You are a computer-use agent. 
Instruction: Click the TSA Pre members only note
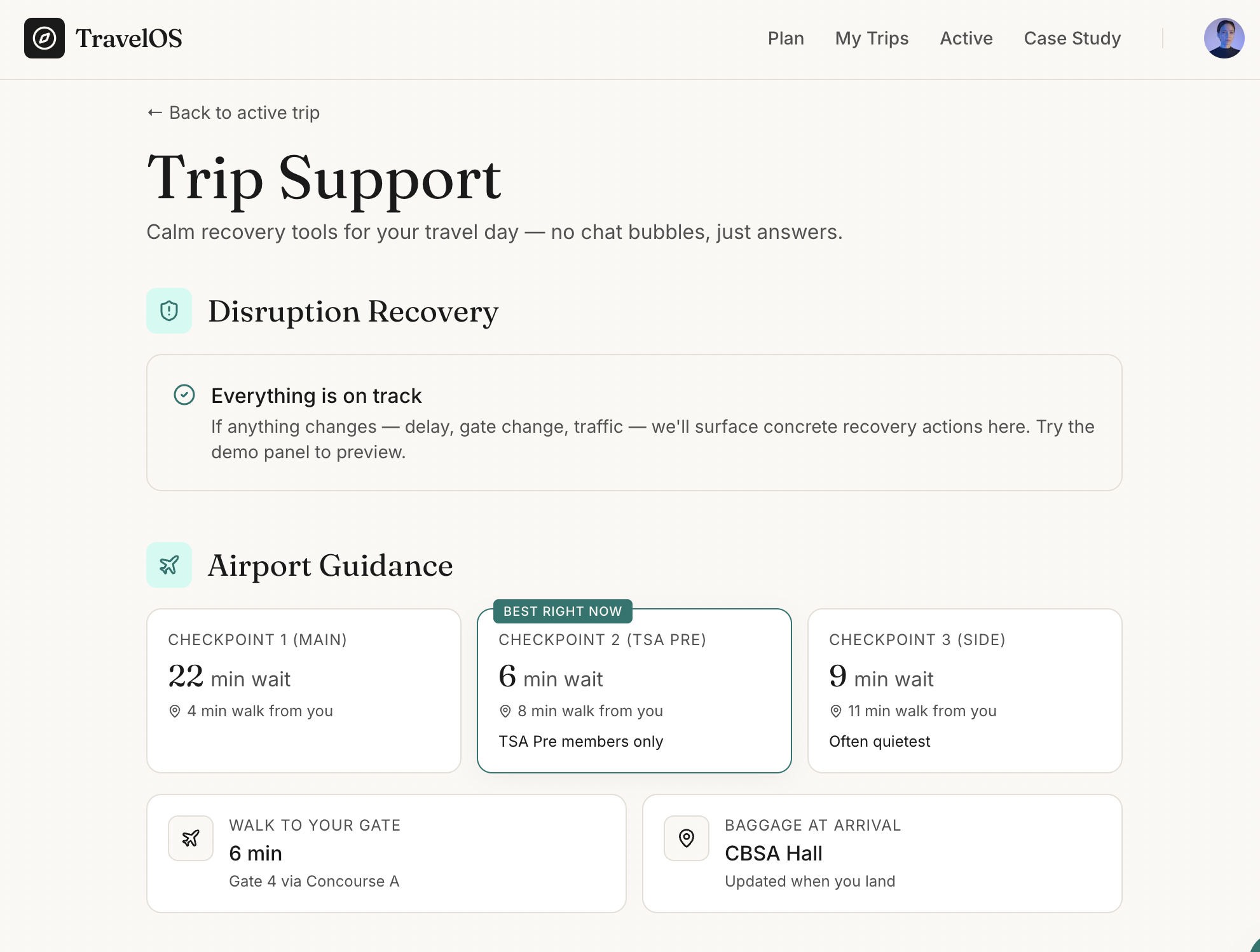pyautogui.click(x=580, y=741)
